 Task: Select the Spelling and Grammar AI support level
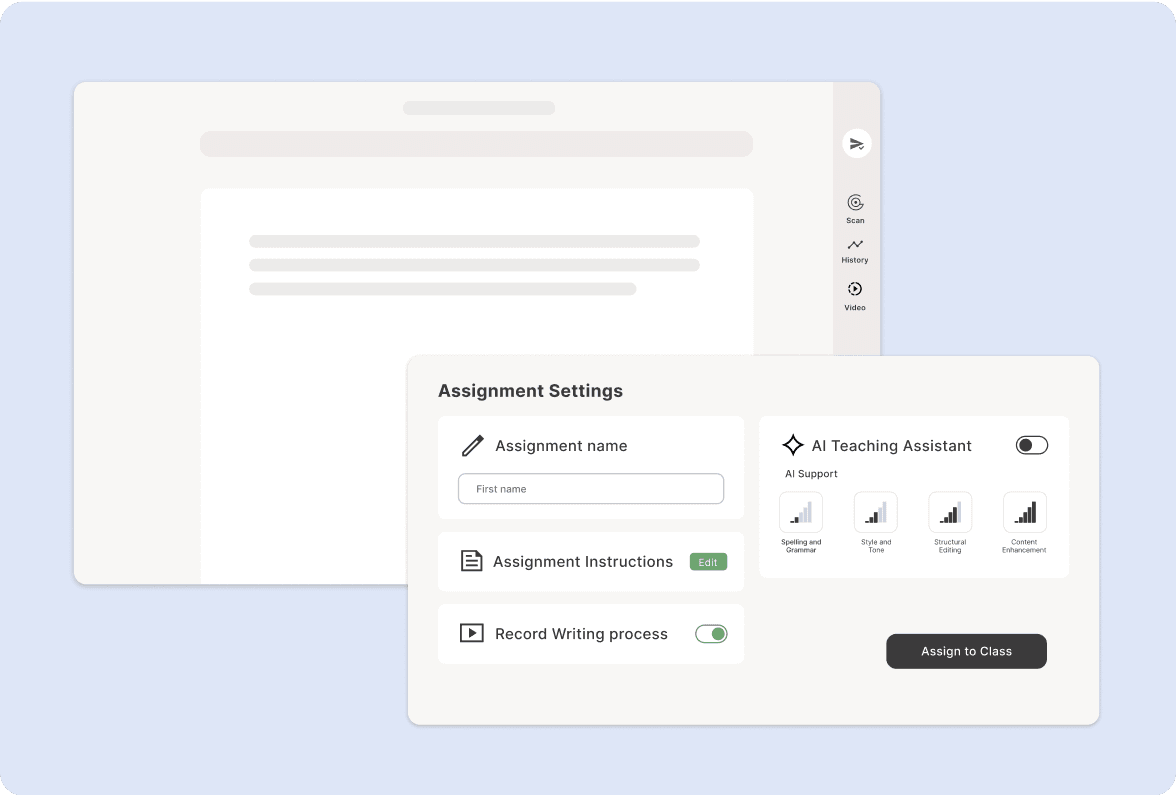point(800,512)
